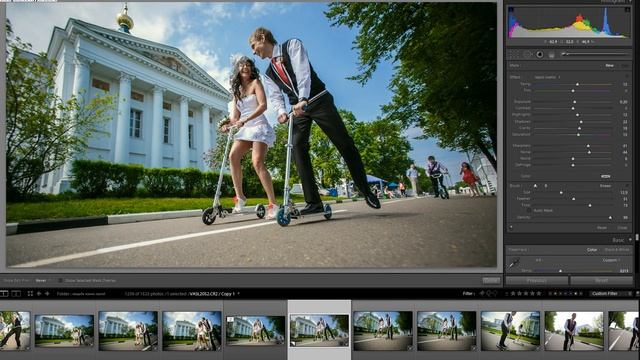
Task: Collapse the Basic panel triangle
Action: click(630, 240)
